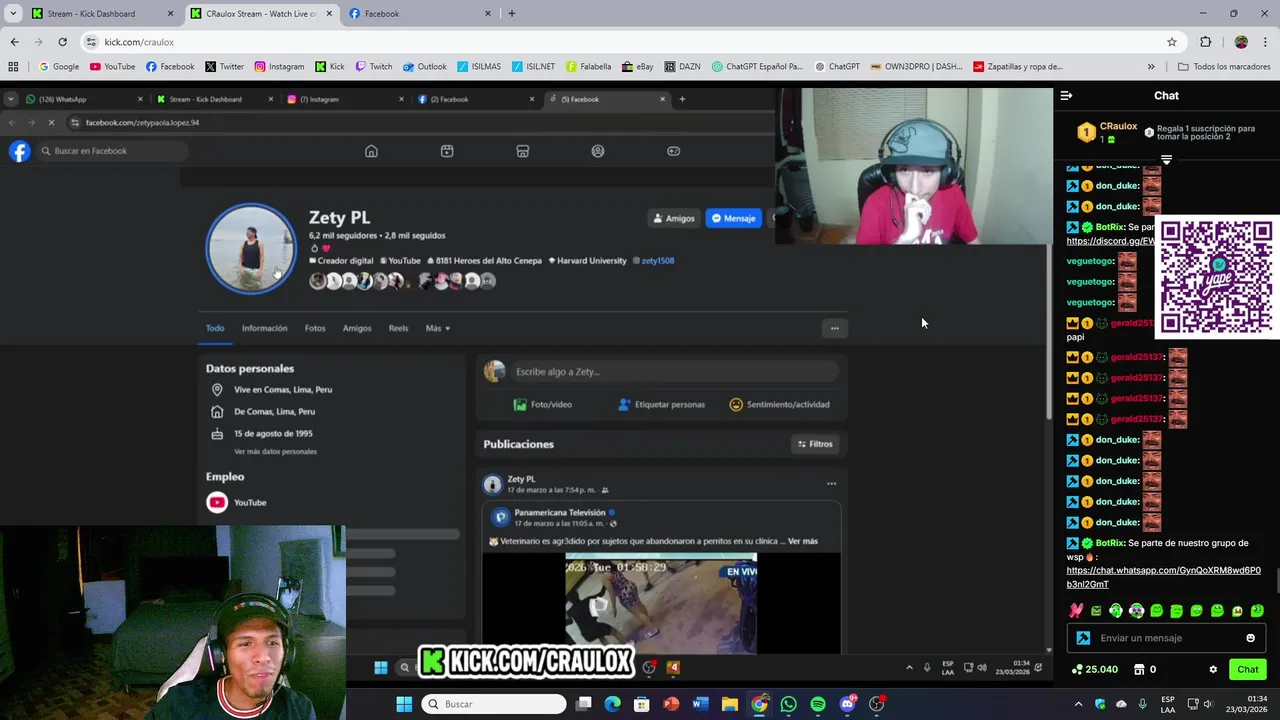
Task: Open Chrome's tab search dropdown
Action: tap(12, 13)
